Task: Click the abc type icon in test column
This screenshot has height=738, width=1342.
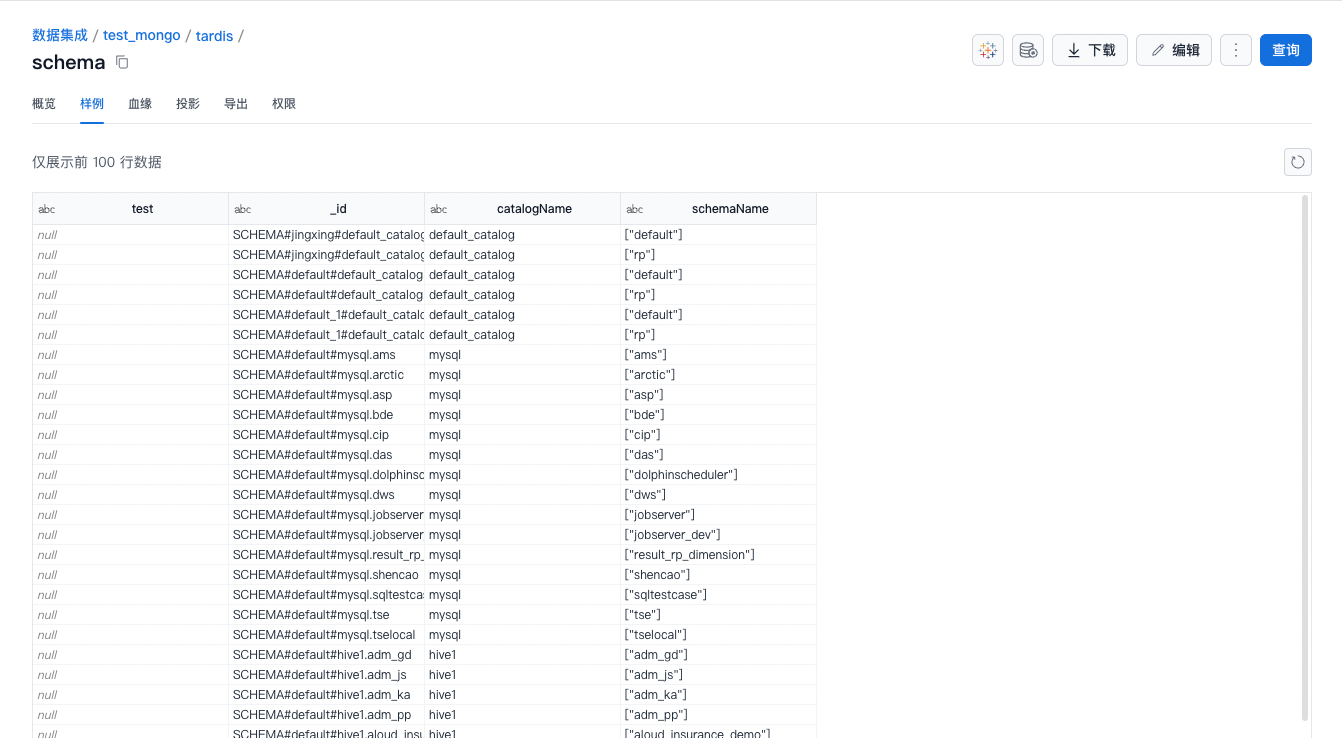Action: pyautogui.click(x=47, y=209)
